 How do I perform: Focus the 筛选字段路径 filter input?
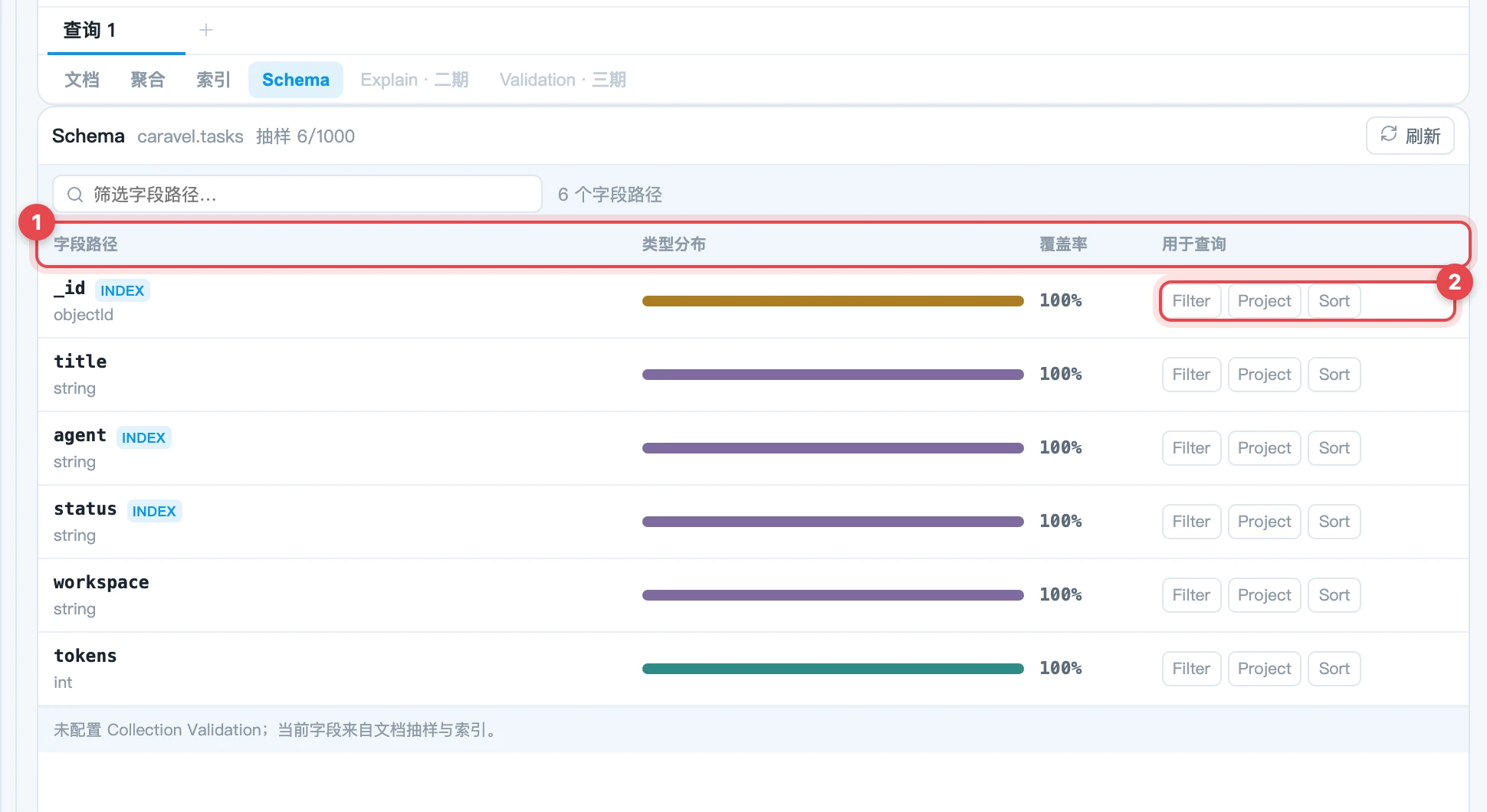[297, 195]
